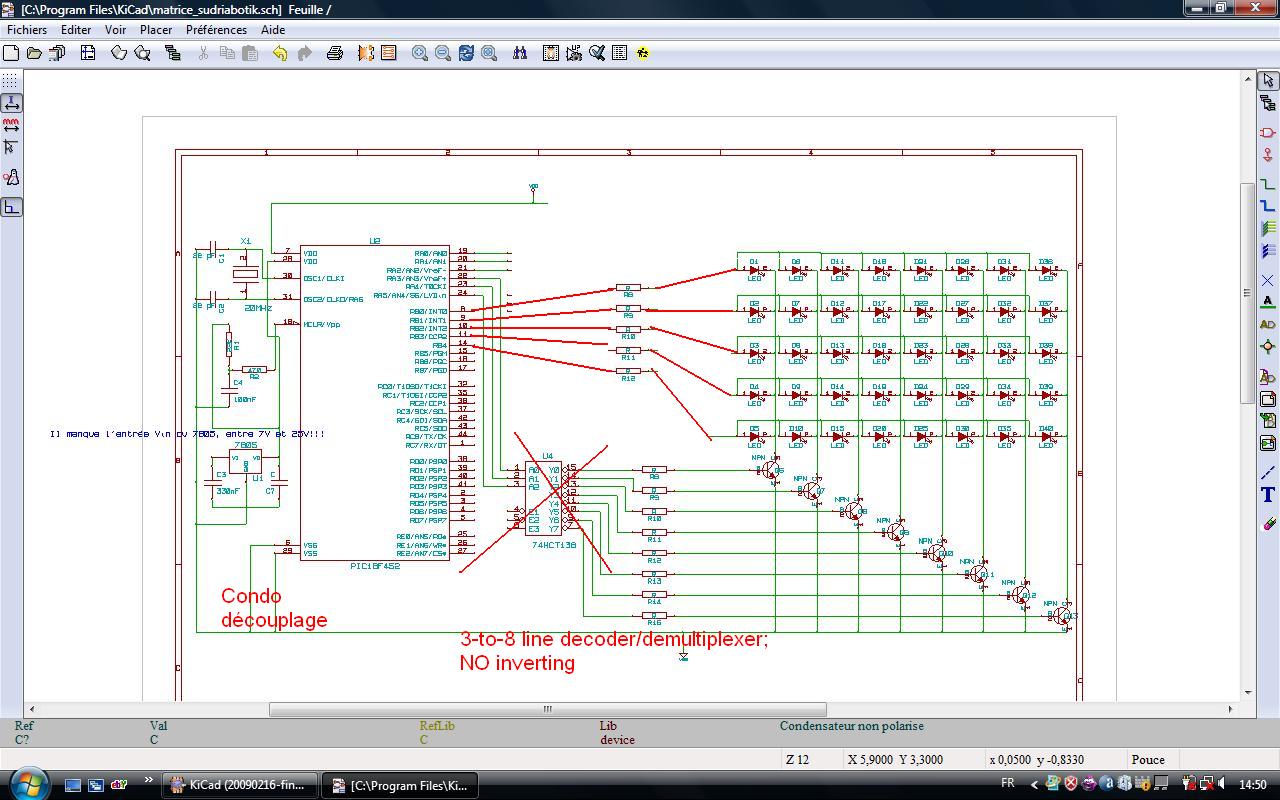Annotate the schematic components
Screen dimensions: 1280x800
click(x=574, y=53)
